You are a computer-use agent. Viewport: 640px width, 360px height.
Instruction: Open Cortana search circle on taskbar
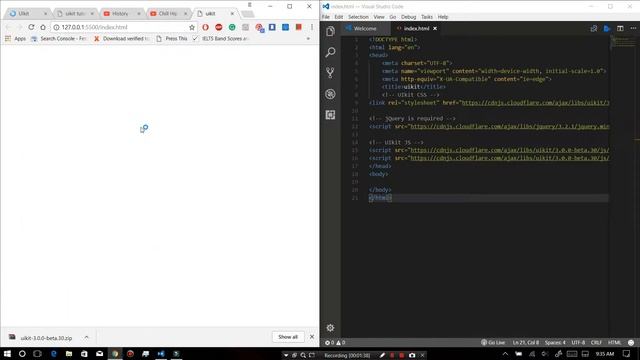tap(22, 354)
